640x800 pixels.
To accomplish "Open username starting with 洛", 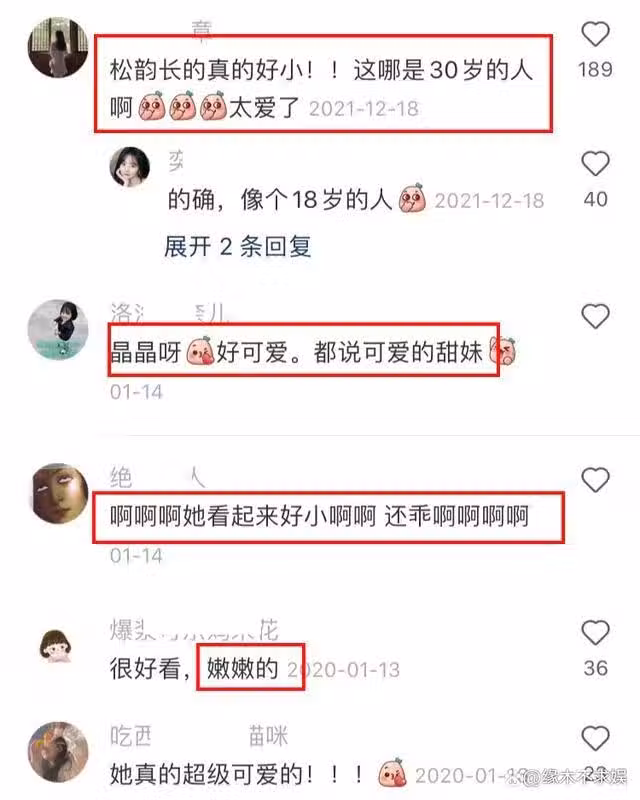I will point(170,312).
